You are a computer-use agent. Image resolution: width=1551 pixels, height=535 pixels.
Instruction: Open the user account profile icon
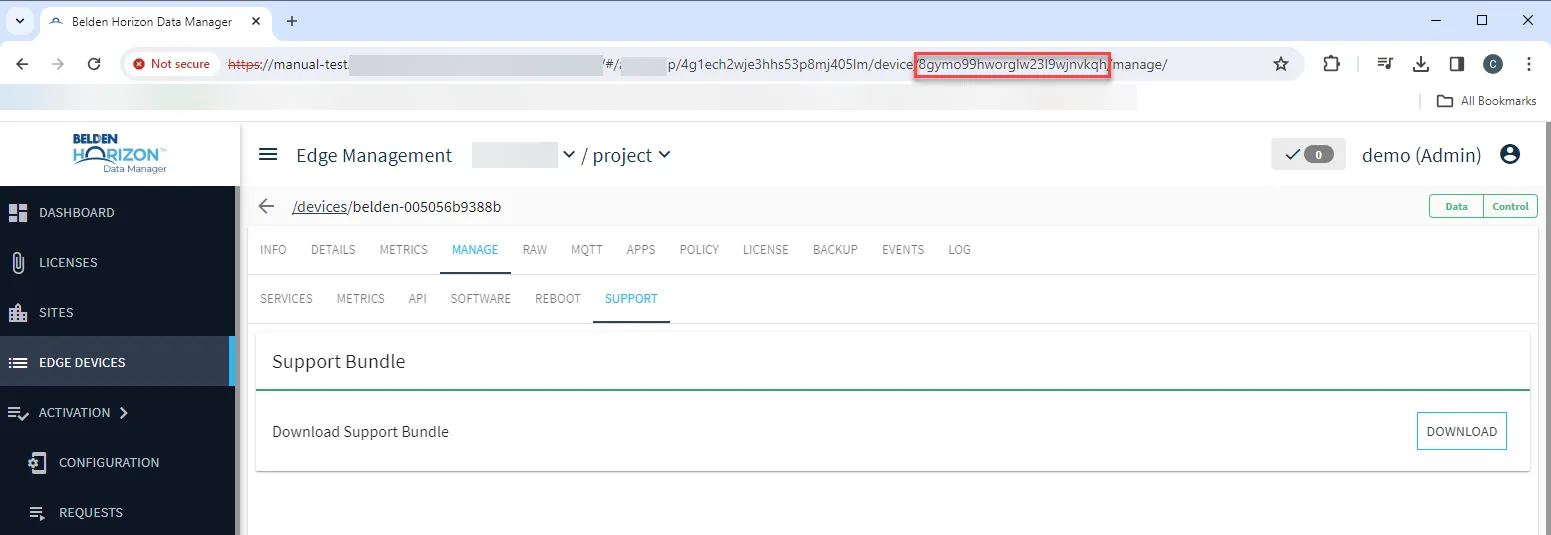coord(1510,154)
